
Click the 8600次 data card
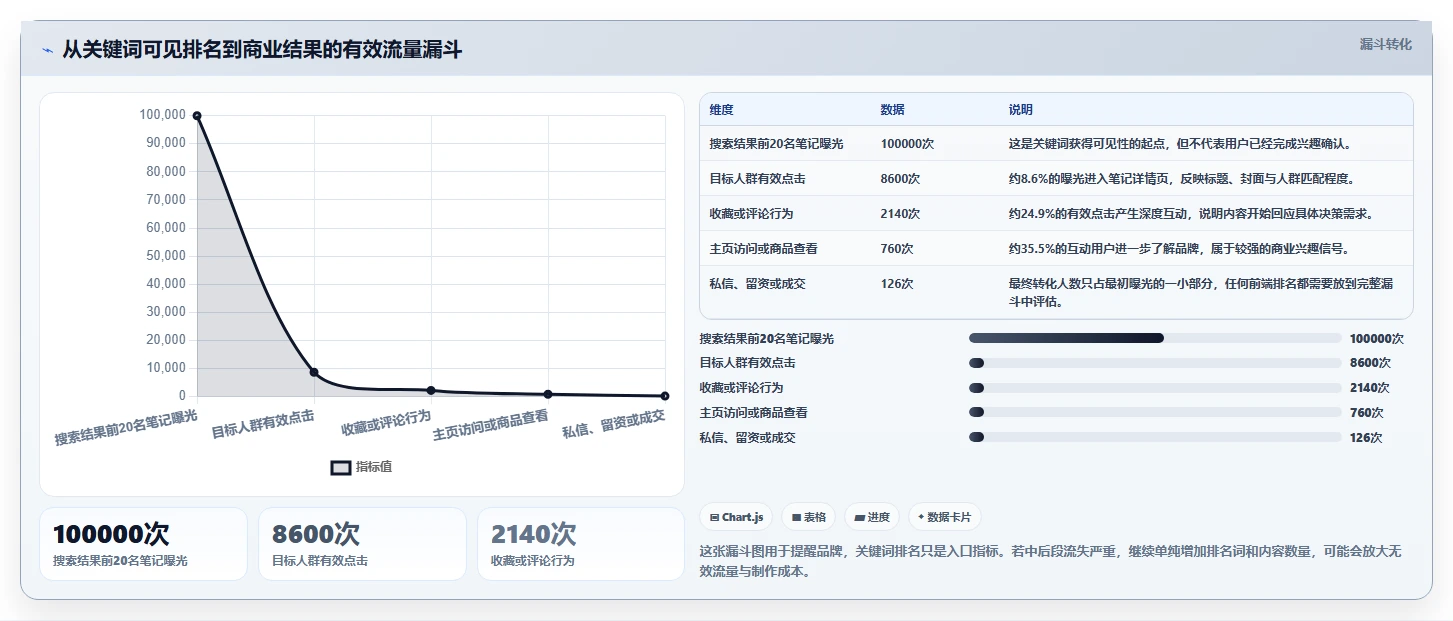(x=362, y=544)
